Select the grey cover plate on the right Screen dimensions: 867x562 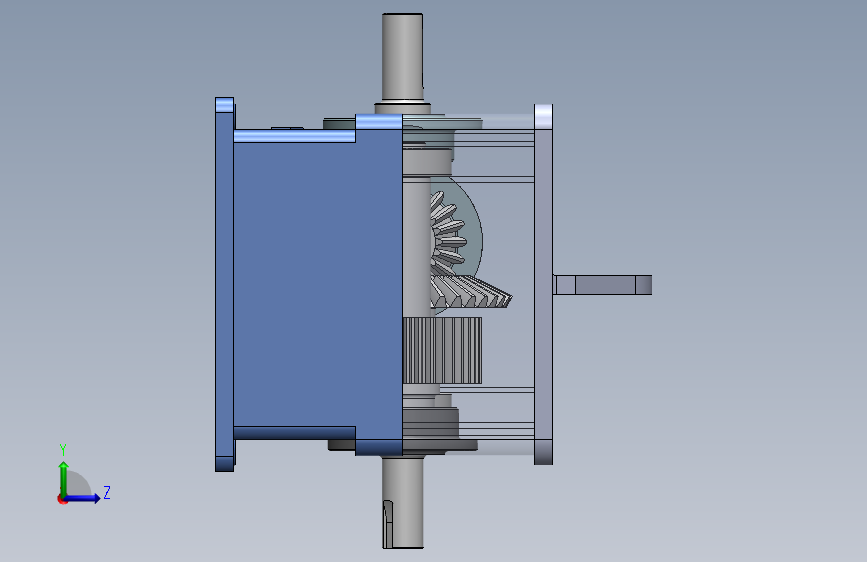click(x=544, y=284)
